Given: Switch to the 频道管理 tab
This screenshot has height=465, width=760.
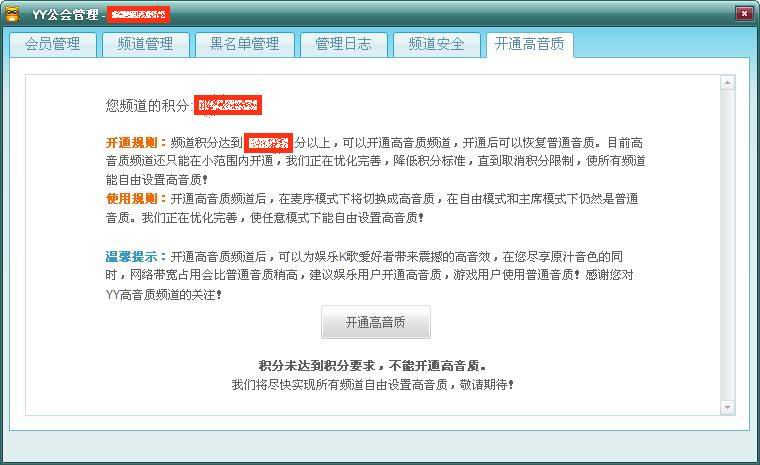Looking at the screenshot, I should click(x=145, y=45).
